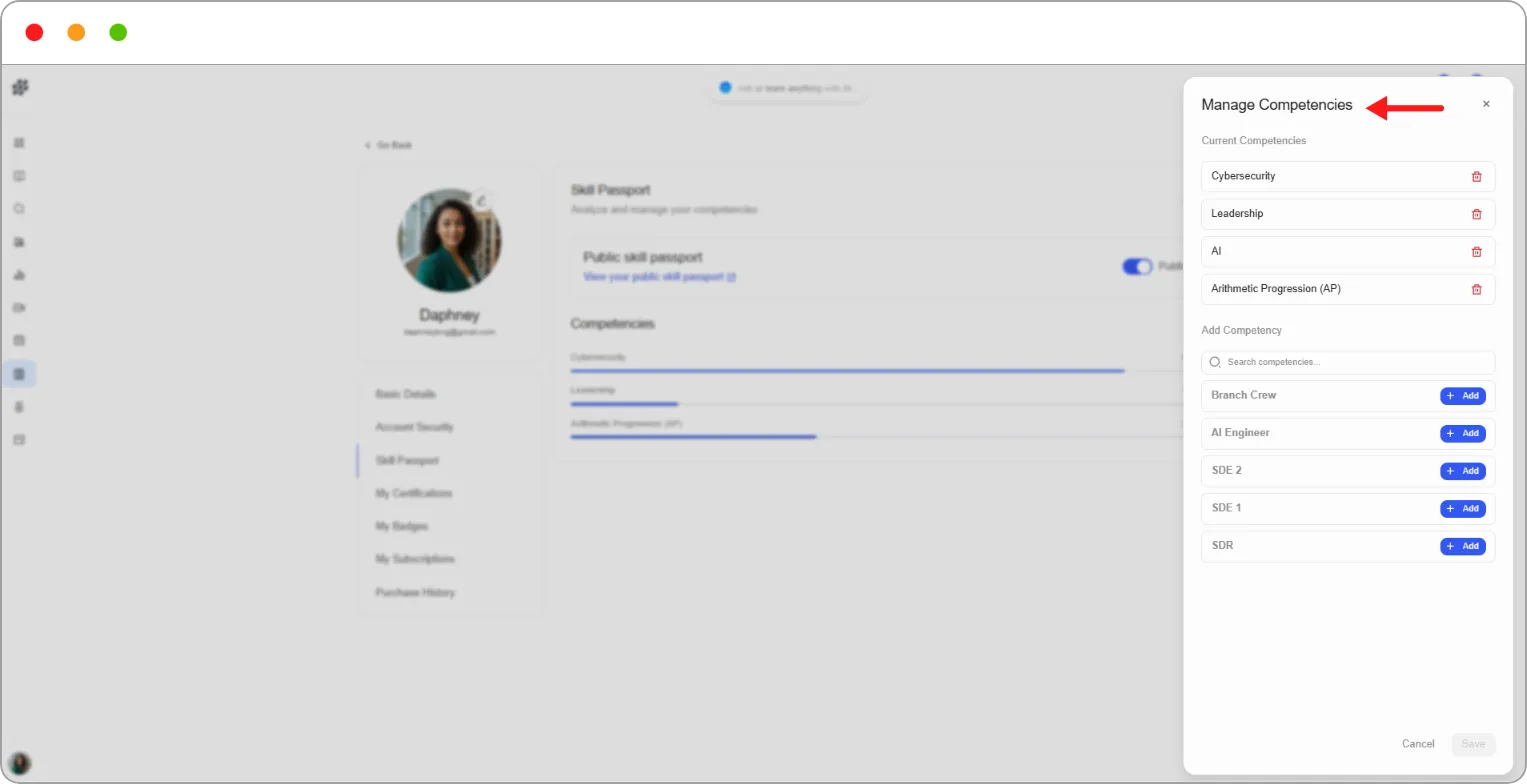
Task: Add the SDR competency
Action: click(1463, 547)
